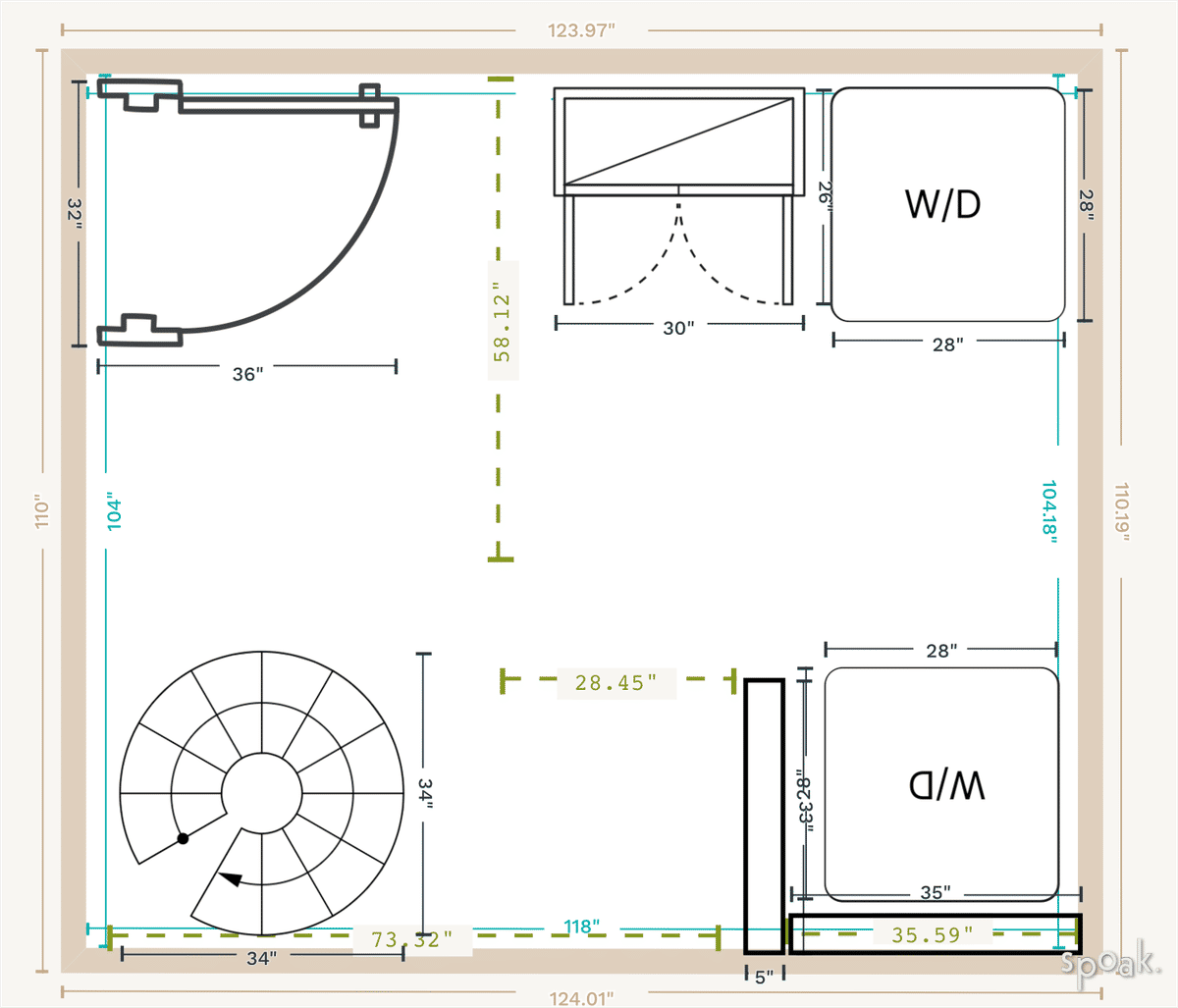Click the teal 118" interior width label
Screen dimensions: 1178x1008
pos(582,927)
